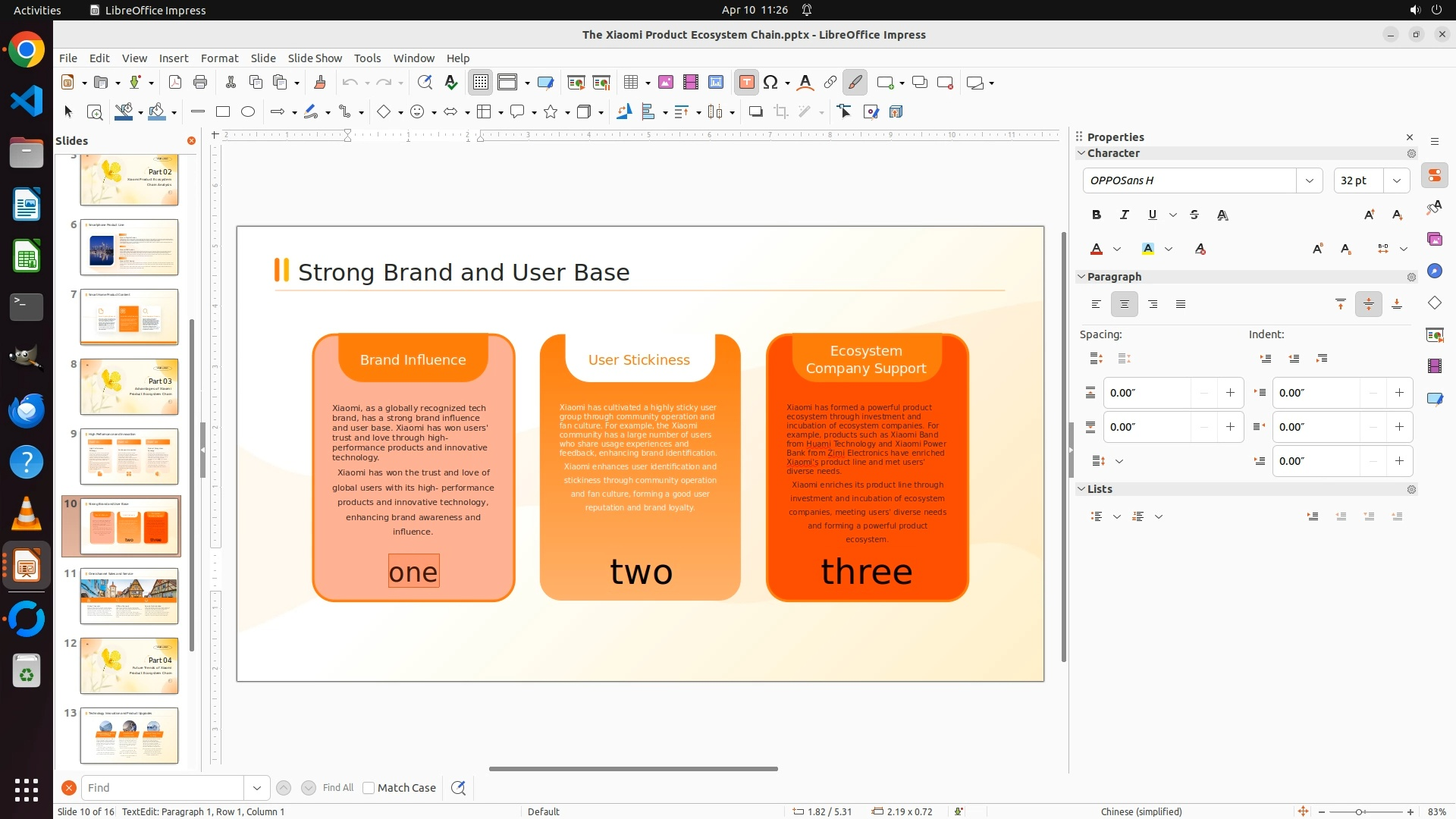The image size is (1456, 819).
Task: Select slide 11 thumbnail
Action: (x=129, y=596)
